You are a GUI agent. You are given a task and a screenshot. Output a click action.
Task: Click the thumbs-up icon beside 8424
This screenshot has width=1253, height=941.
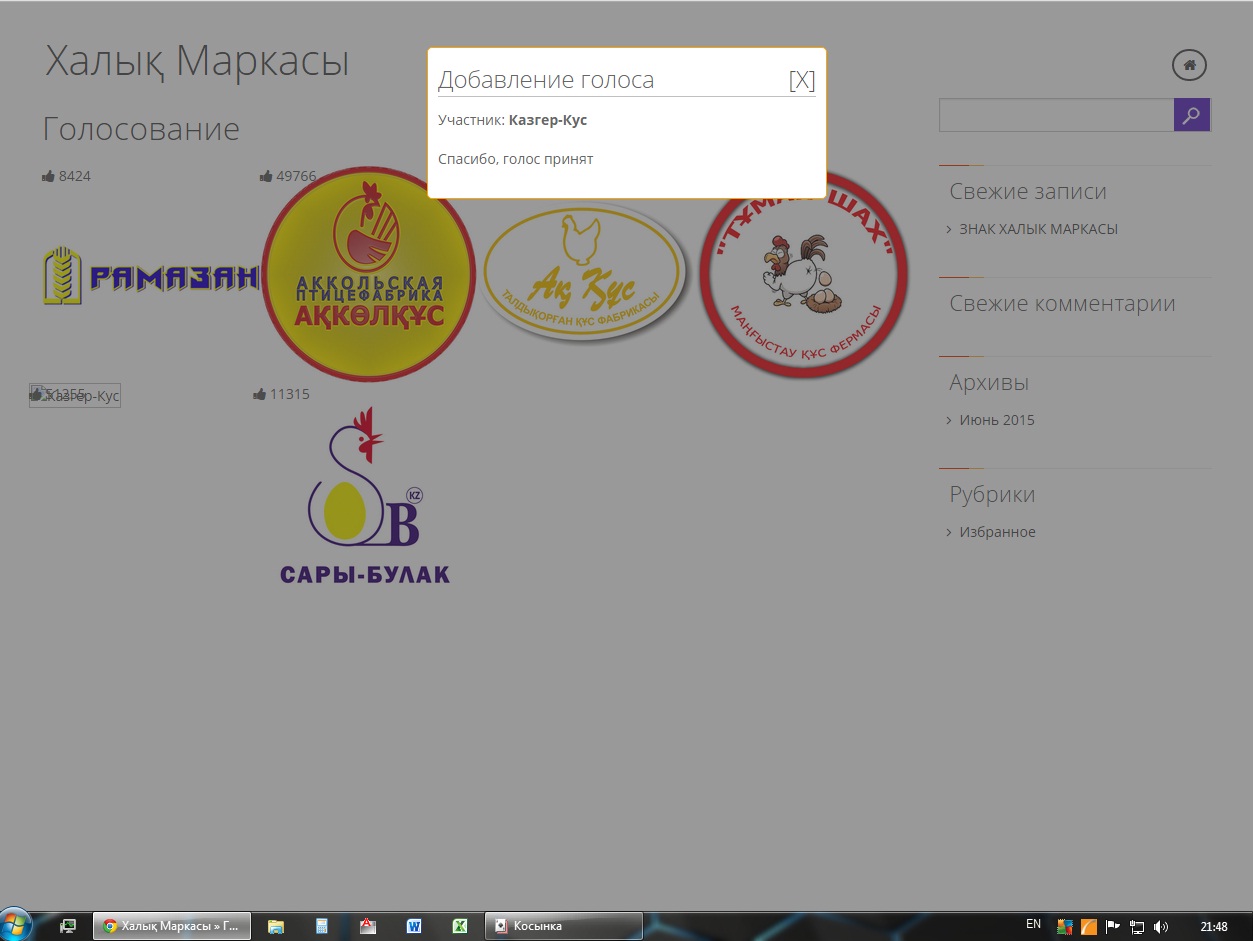point(48,176)
